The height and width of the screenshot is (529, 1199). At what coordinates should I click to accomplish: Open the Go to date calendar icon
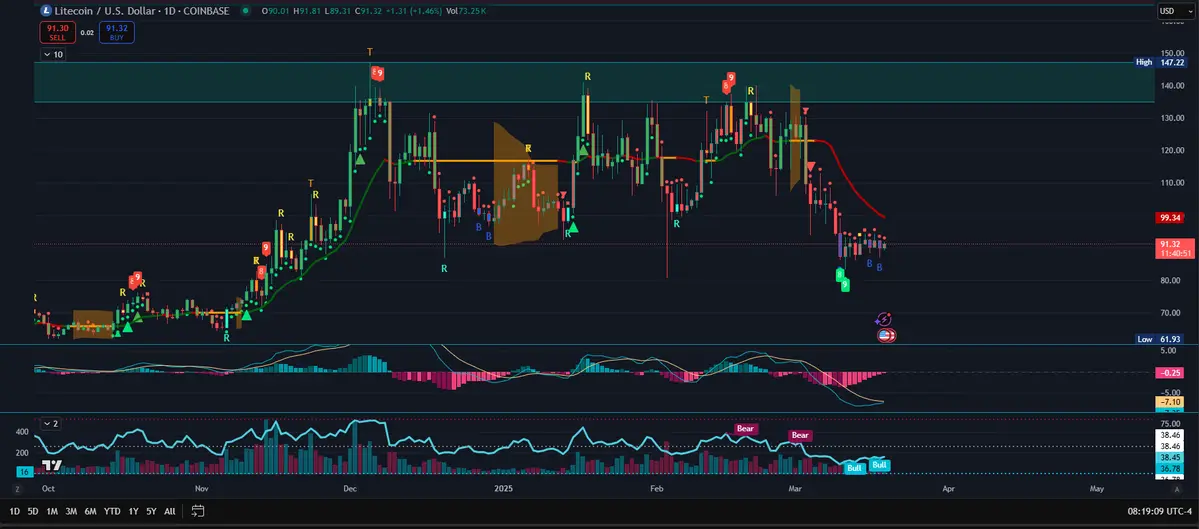(x=198, y=511)
